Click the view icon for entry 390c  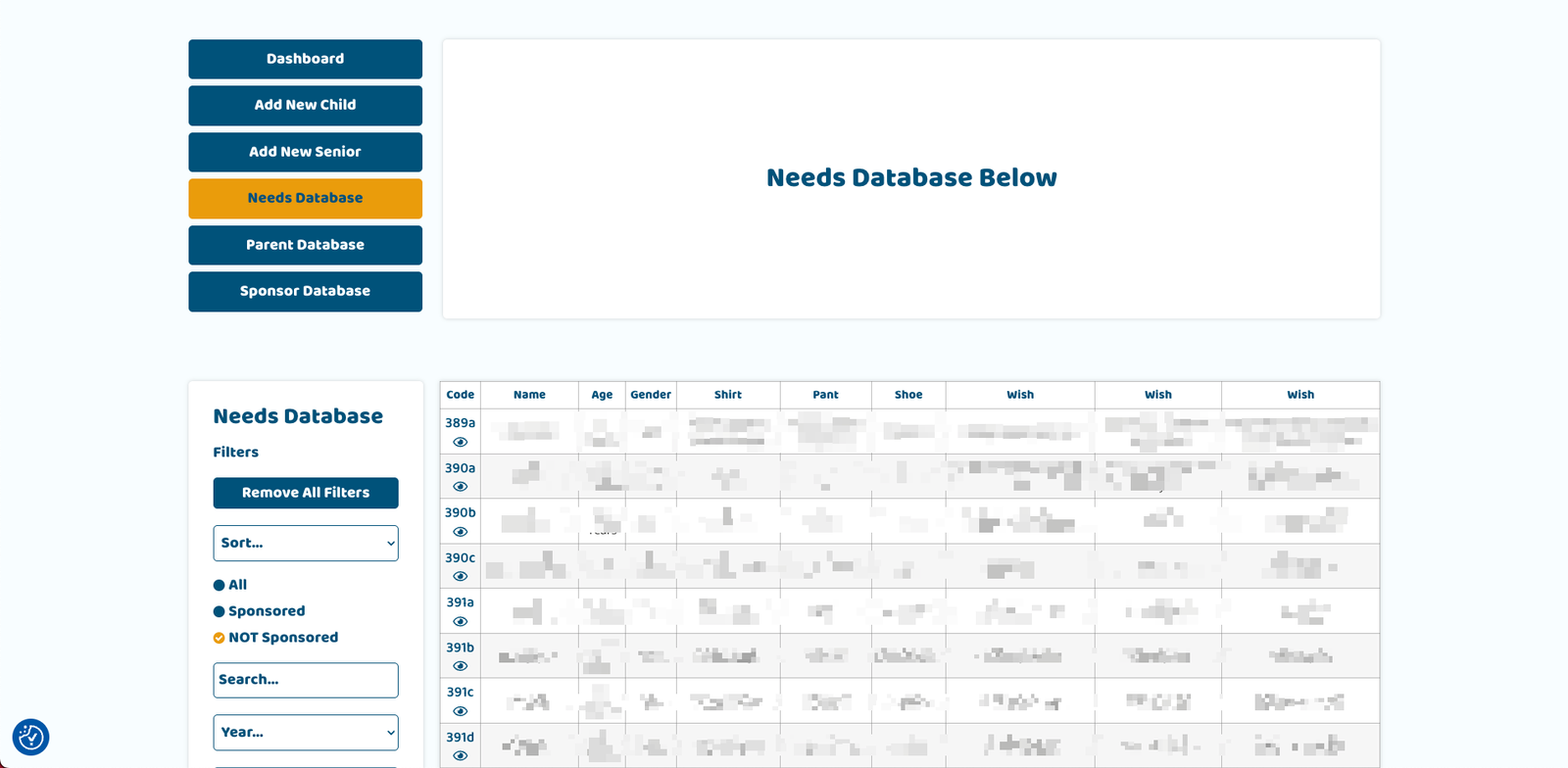coord(460,576)
